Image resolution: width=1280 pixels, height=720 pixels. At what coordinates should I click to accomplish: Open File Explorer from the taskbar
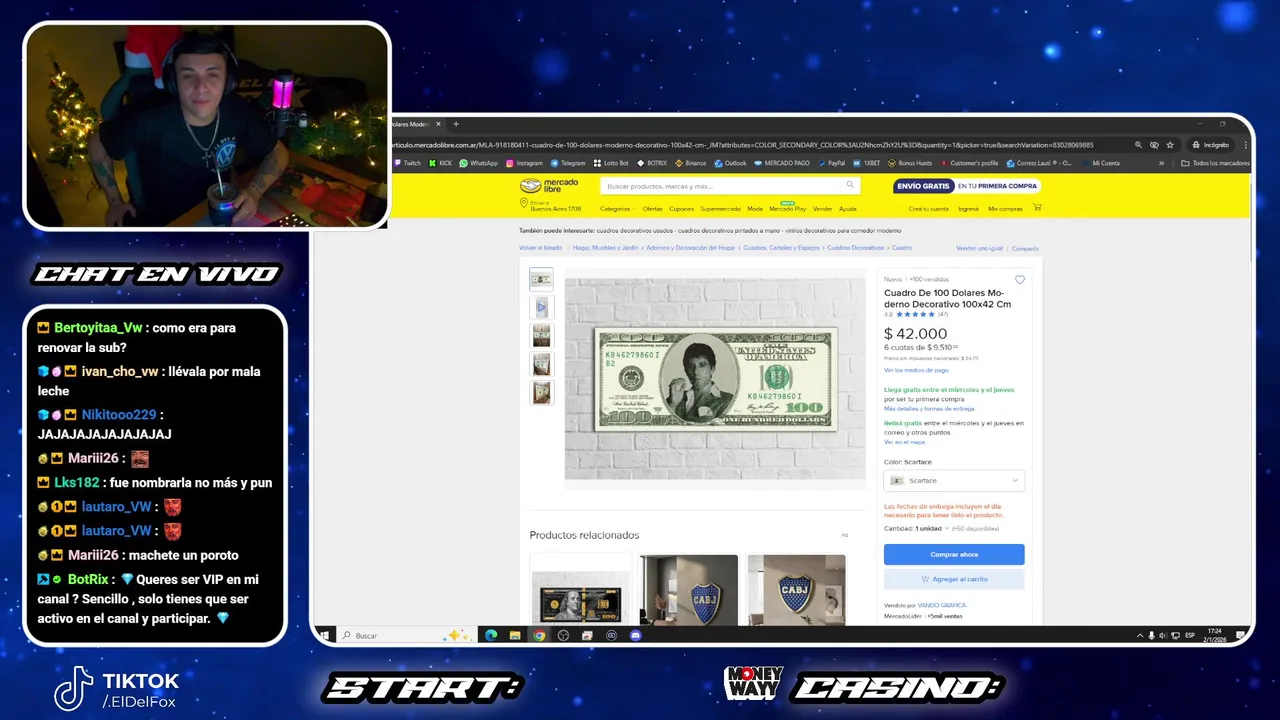tap(515, 635)
